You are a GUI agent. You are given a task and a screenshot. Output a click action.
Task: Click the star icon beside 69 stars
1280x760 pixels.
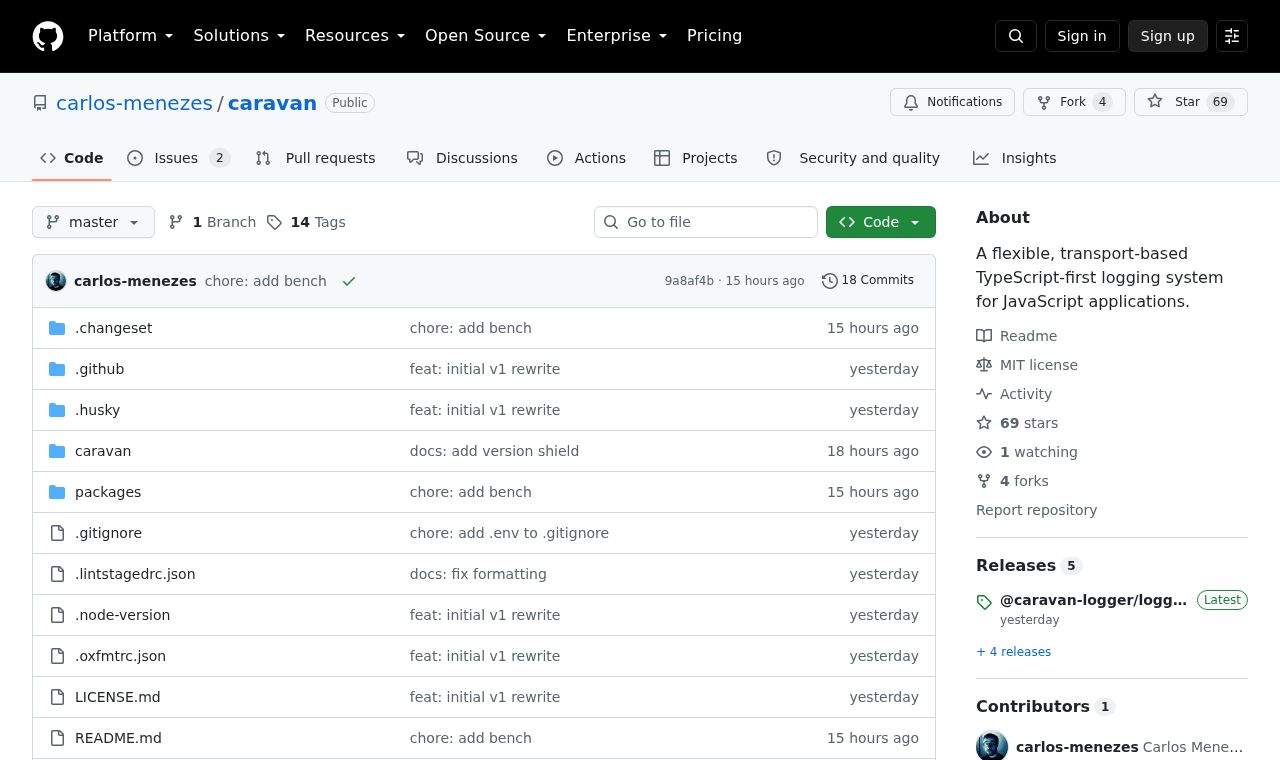pyautogui.click(x=984, y=423)
